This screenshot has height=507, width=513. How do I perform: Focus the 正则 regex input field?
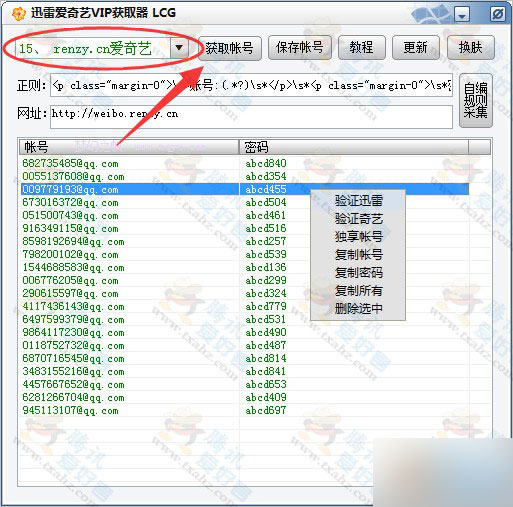[x=251, y=86]
